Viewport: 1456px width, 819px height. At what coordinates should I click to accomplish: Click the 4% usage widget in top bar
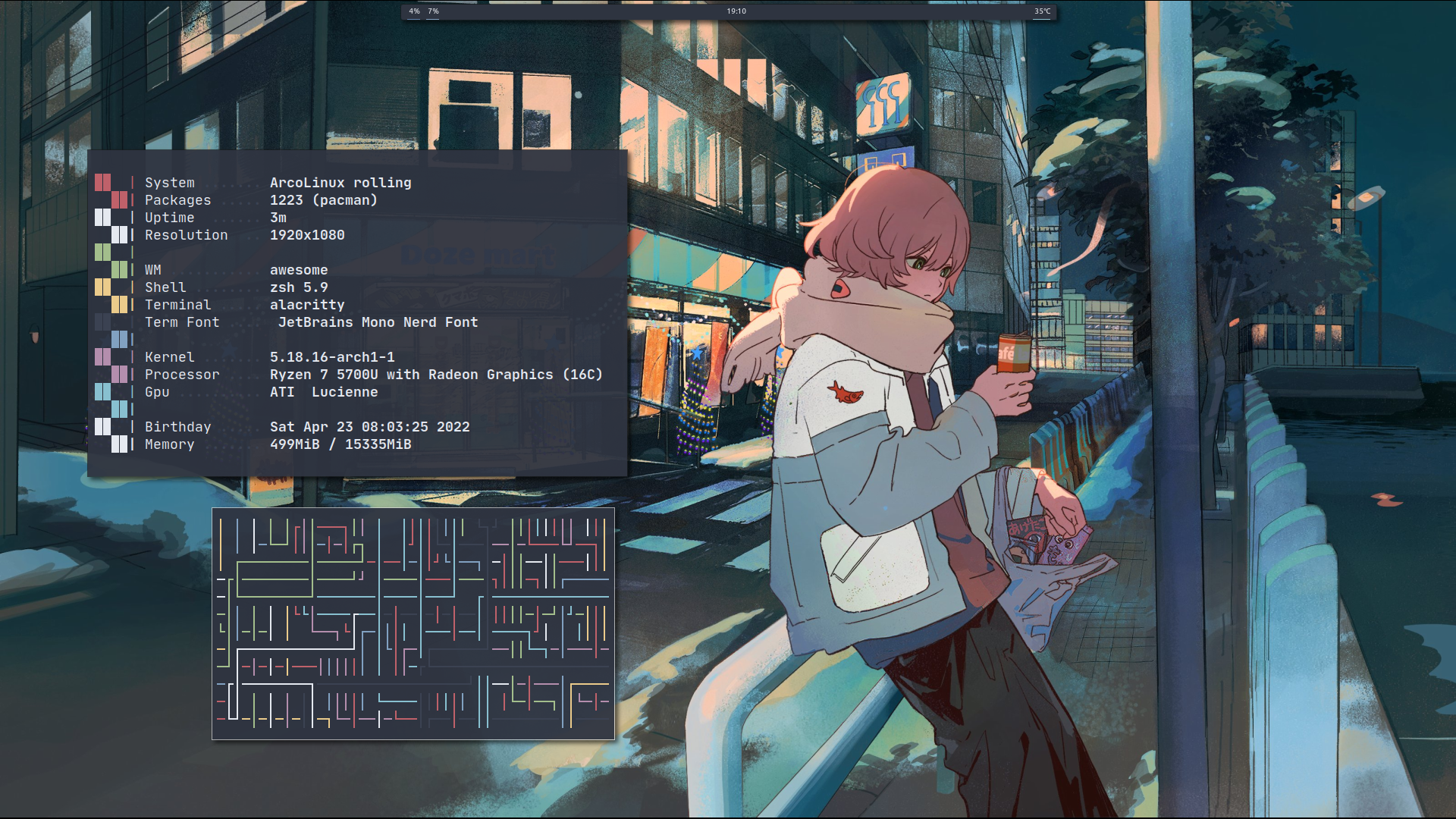click(414, 11)
